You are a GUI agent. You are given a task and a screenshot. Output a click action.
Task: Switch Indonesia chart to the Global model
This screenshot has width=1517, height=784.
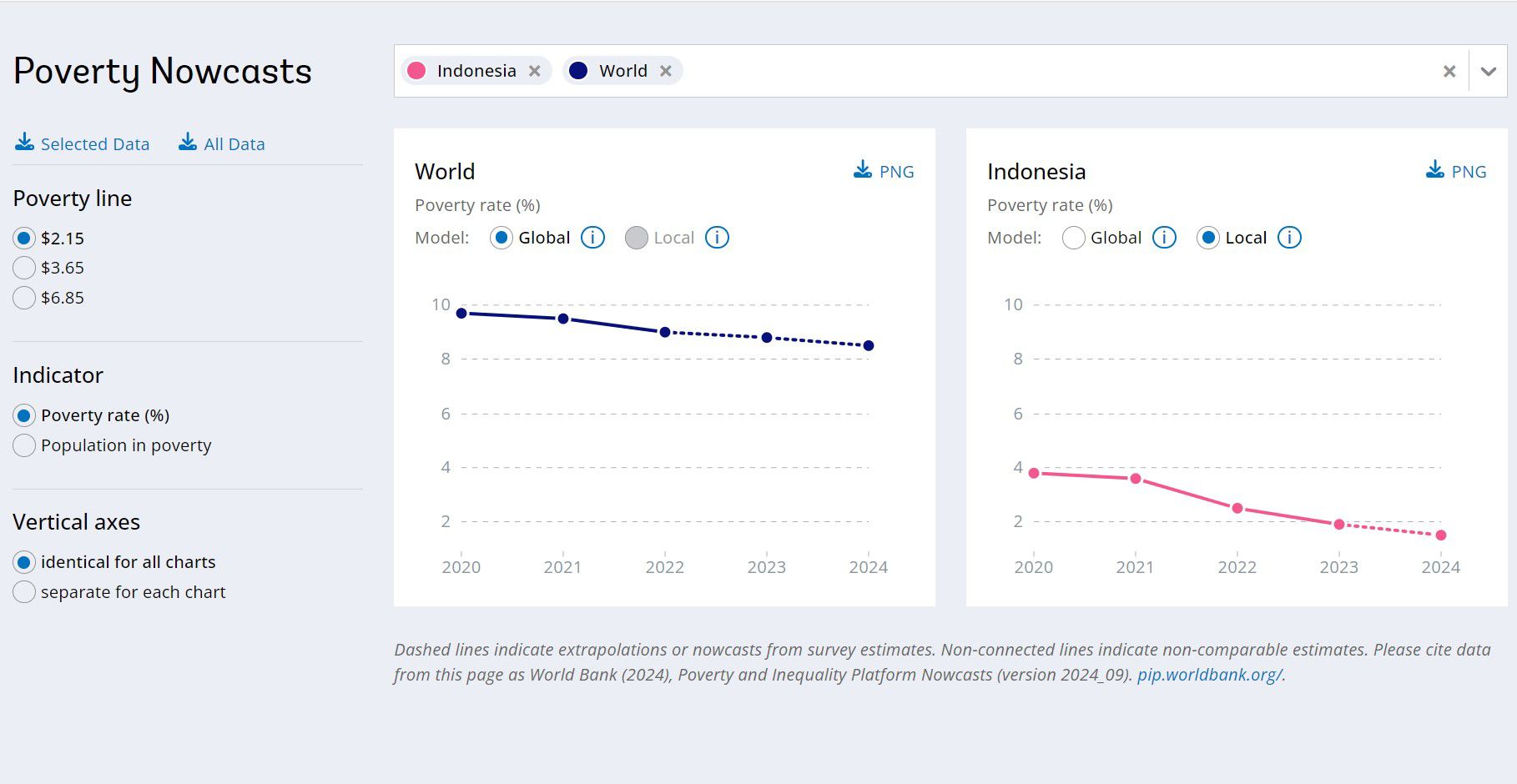[x=1073, y=237]
